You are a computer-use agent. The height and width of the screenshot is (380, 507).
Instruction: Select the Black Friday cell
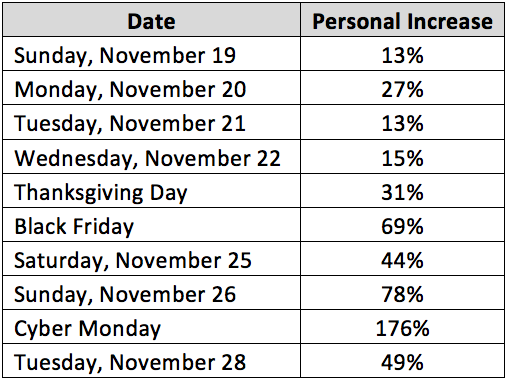(151, 225)
